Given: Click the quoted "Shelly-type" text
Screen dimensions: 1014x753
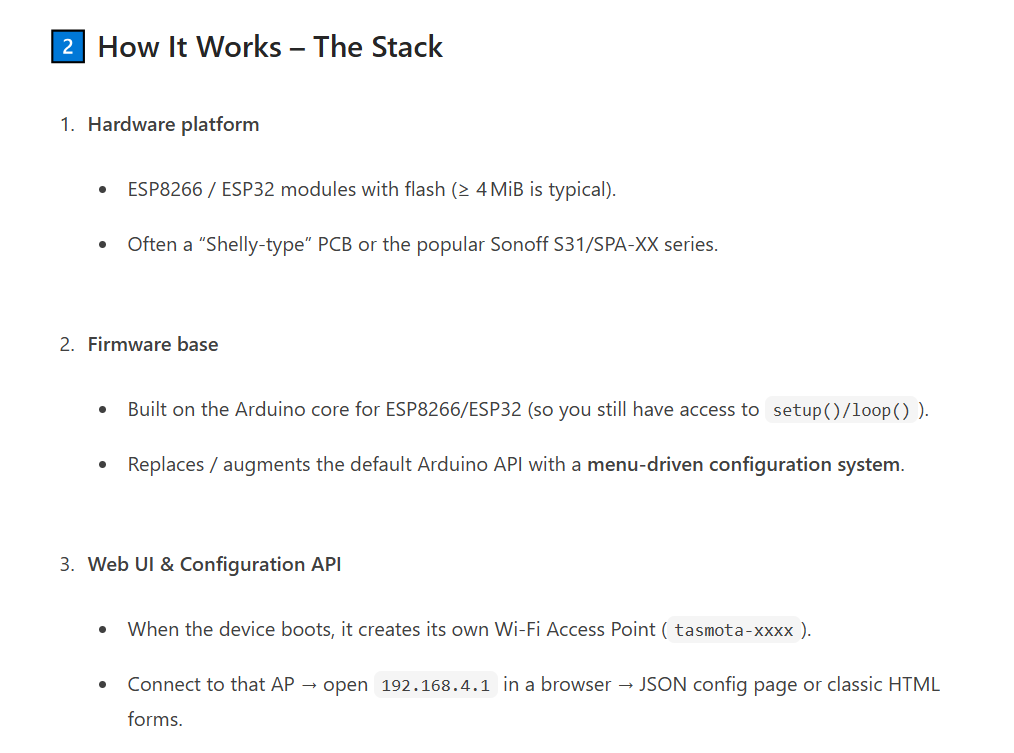Looking at the screenshot, I should coord(243,244).
